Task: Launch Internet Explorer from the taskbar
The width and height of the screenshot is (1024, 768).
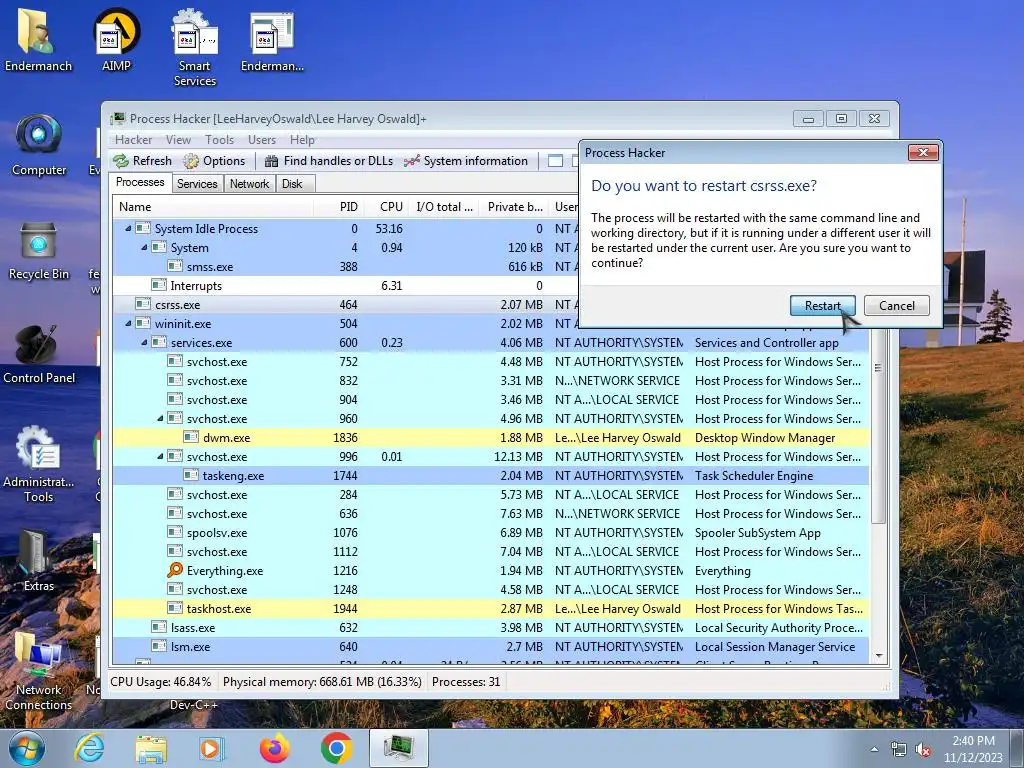Action: coord(89,748)
